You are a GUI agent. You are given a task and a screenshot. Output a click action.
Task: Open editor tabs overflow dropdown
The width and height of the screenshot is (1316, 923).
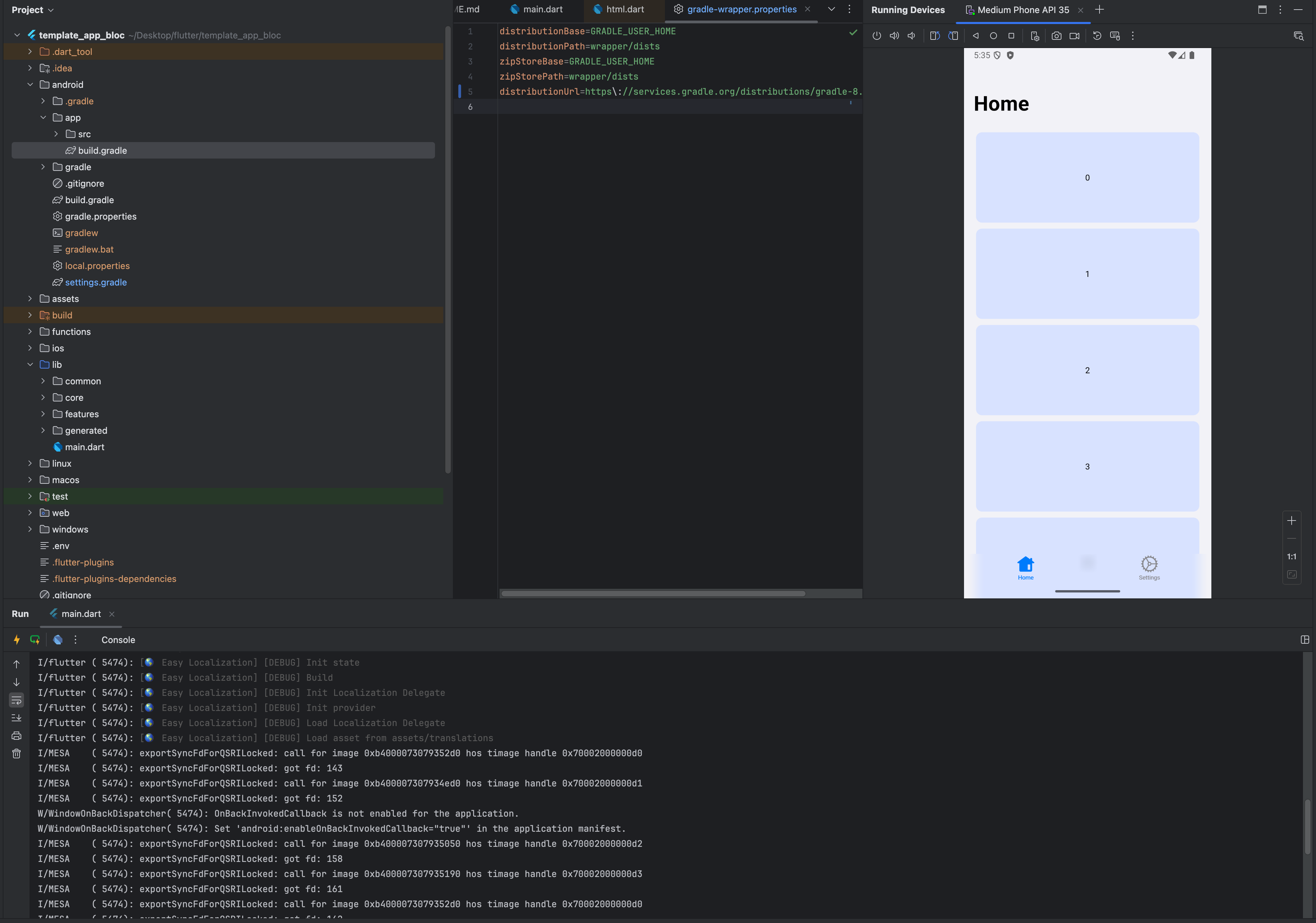tap(831, 9)
